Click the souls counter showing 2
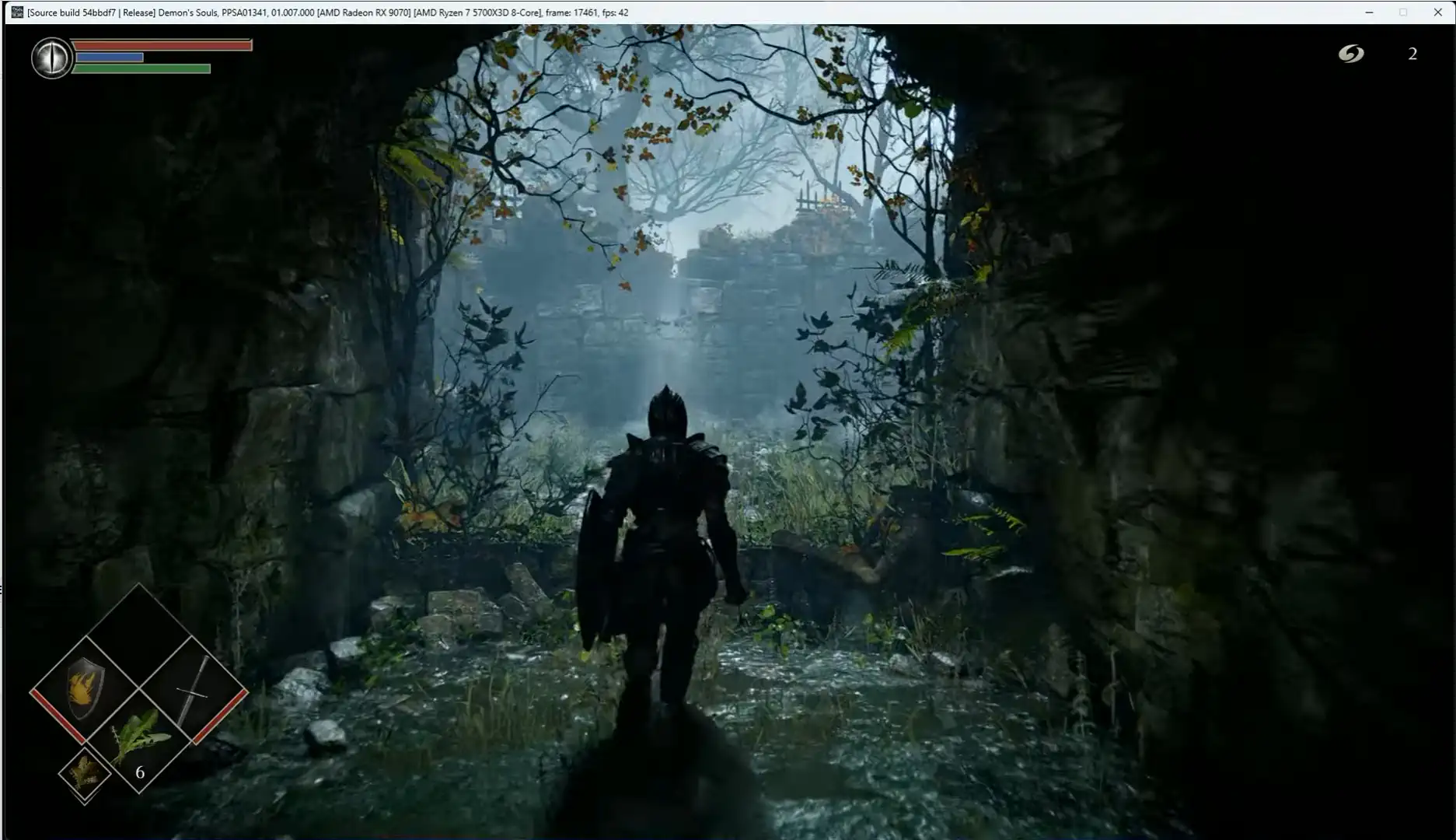This screenshot has height=840, width=1456. point(1412,54)
